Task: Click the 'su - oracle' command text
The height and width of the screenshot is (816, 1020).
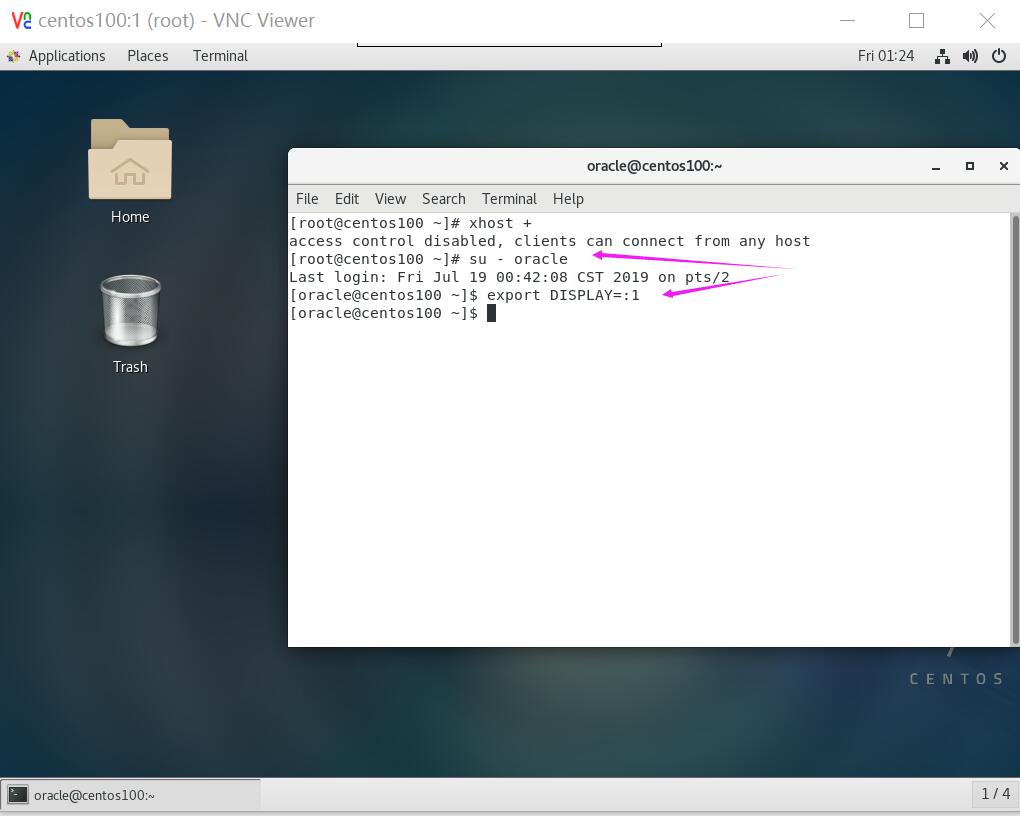Action: point(518,259)
